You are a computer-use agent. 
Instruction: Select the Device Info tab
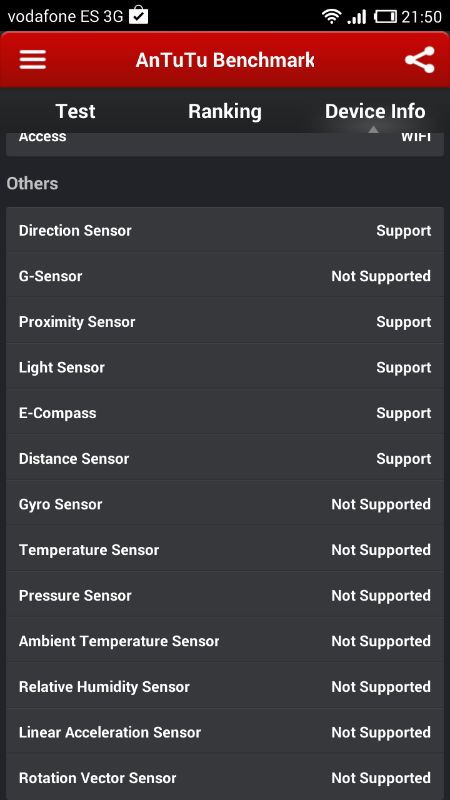[x=375, y=111]
